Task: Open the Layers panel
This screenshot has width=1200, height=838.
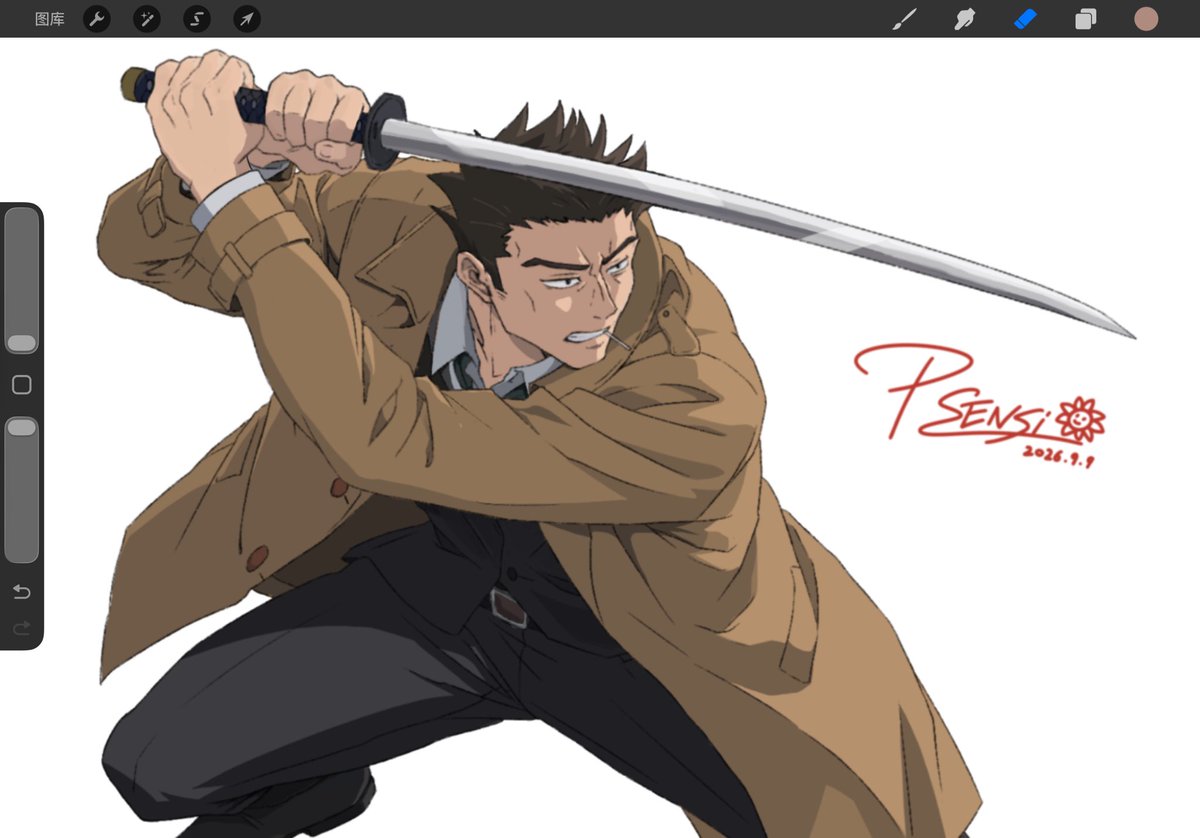Action: tap(1086, 19)
